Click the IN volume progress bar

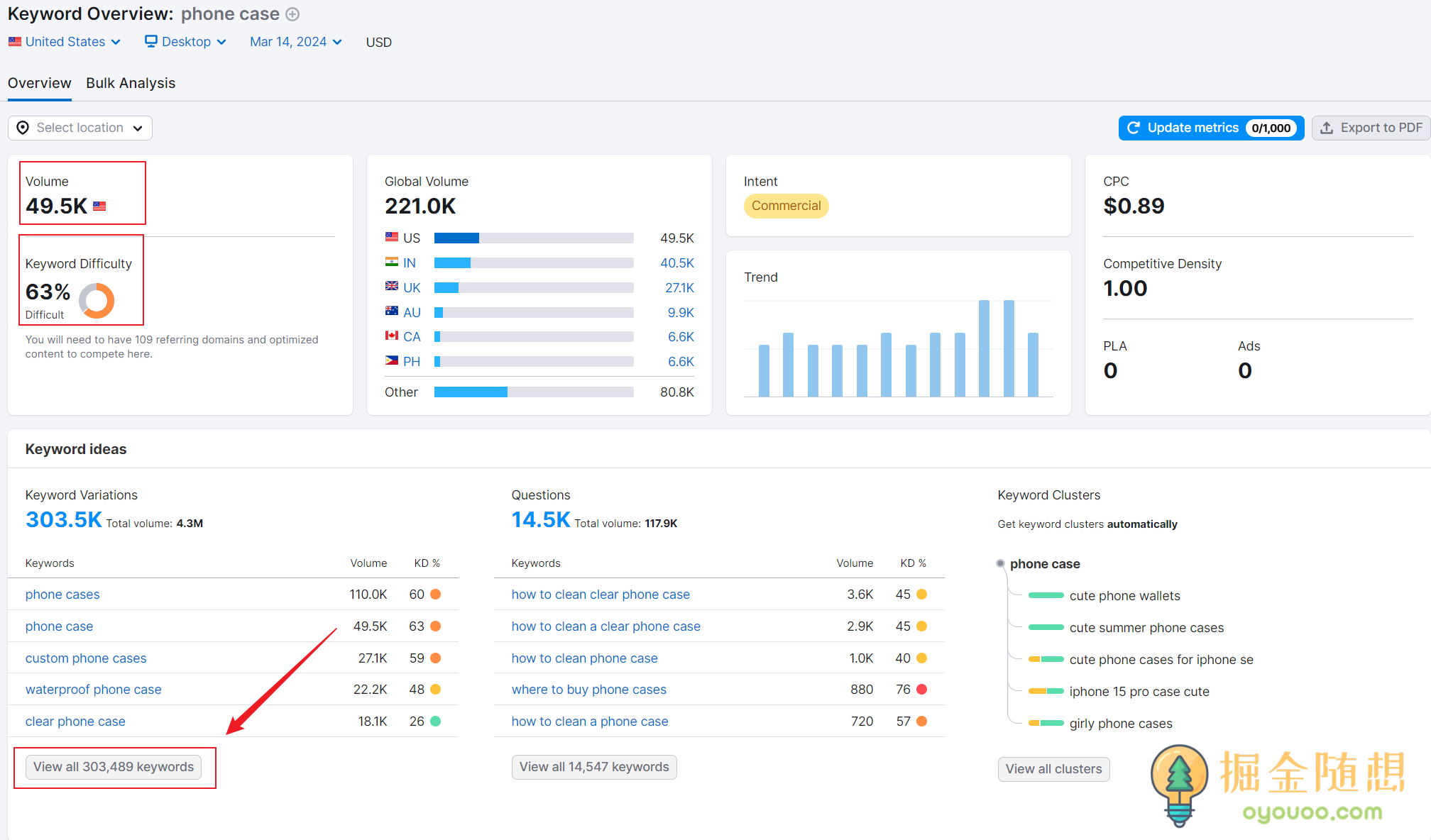click(x=534, y=263)
